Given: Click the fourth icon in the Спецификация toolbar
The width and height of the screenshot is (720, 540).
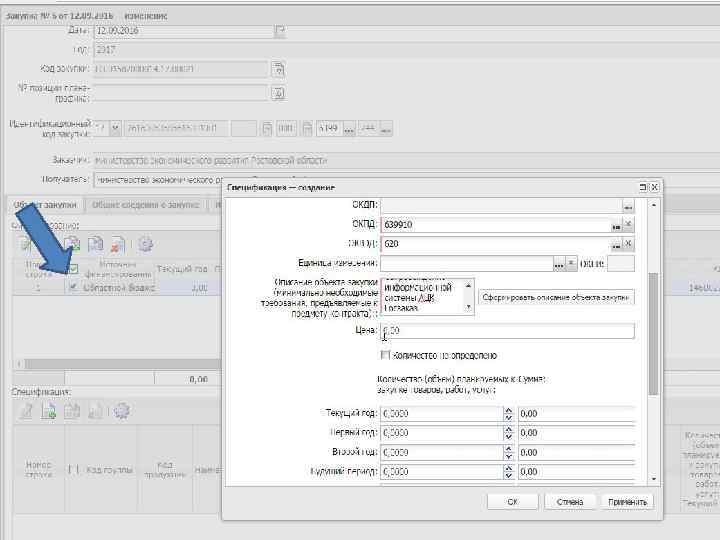Looking at the screenshot, I should point(95,411).
